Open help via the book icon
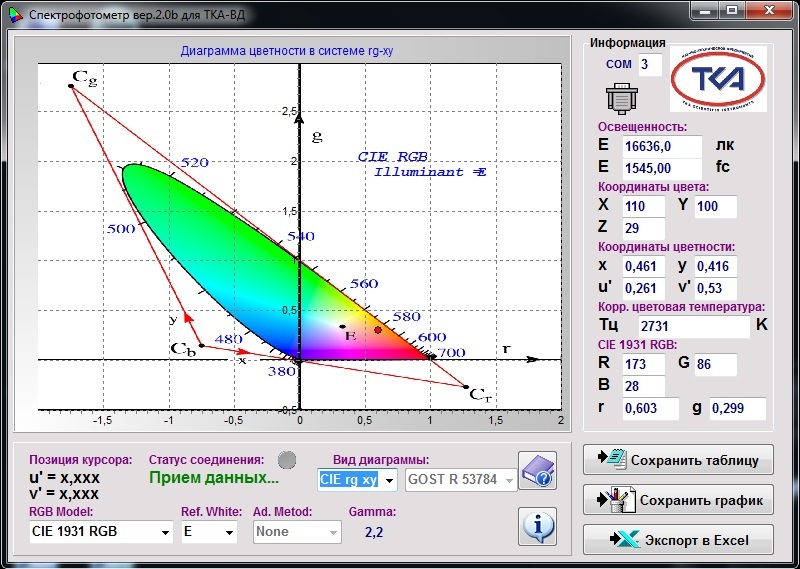800x569 pixels. (x=537, y=472)
